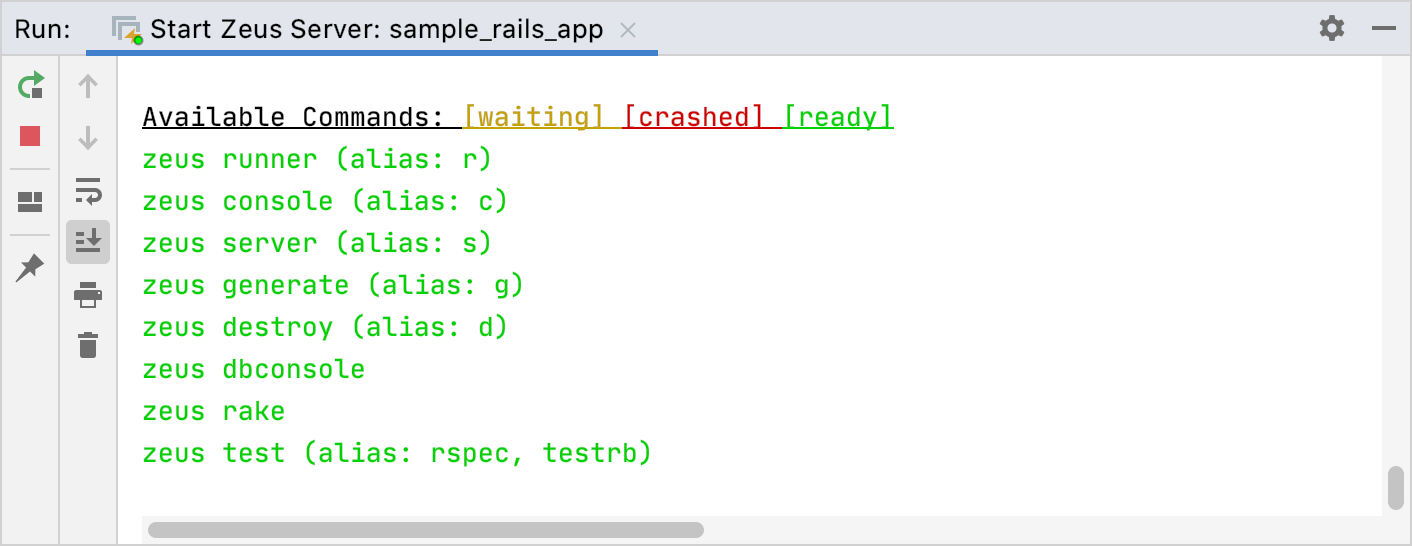The image size is (1412, 546).
Task: Click the "zeus rake" output line
Action: pyautogui.click(x=213, y=411)
